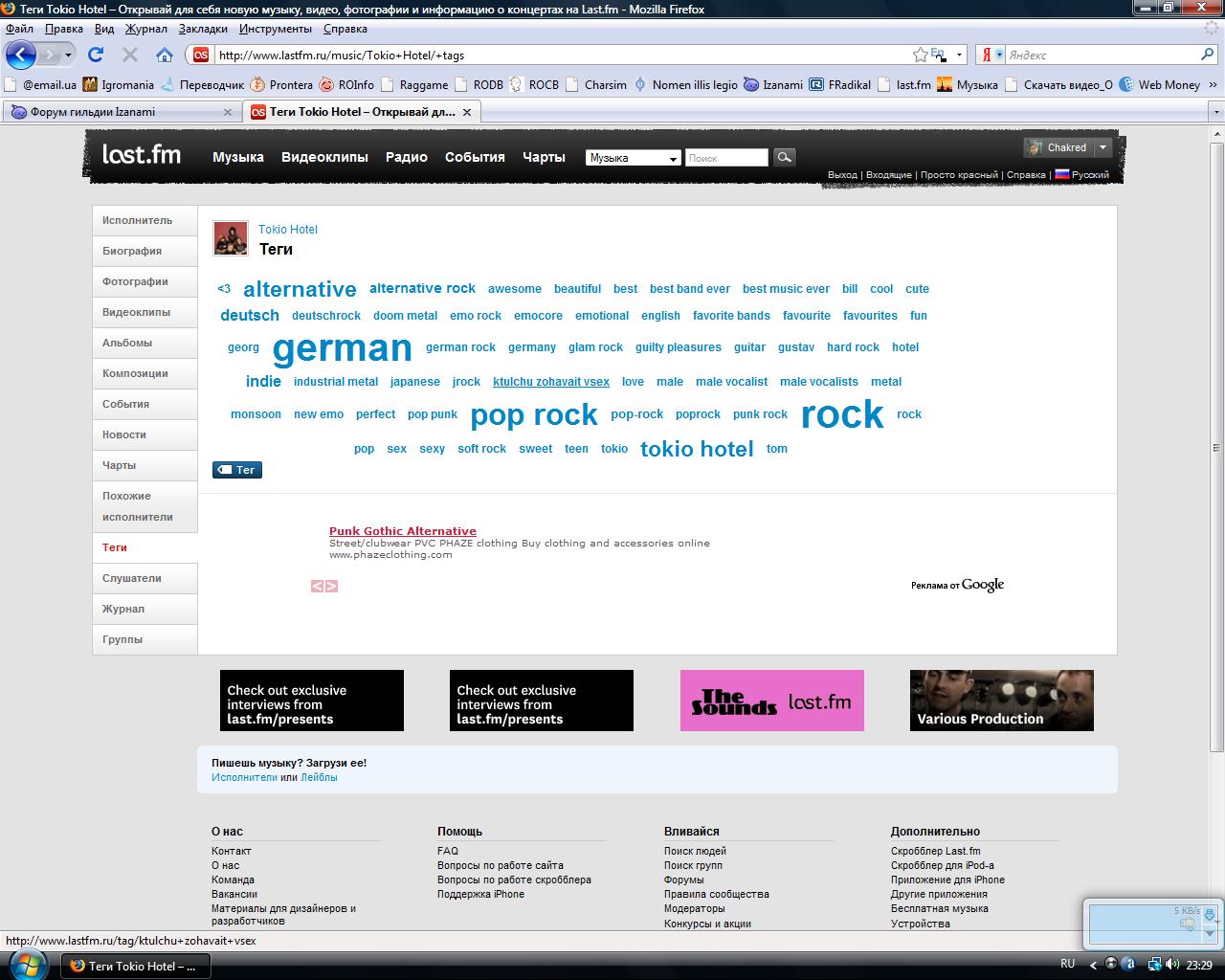Open the ktulchu zohavait vsex tag

[x=551, y=382]
